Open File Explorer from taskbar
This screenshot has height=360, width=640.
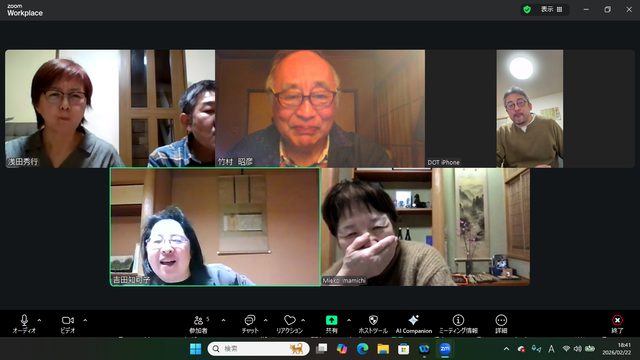(383, 349)
